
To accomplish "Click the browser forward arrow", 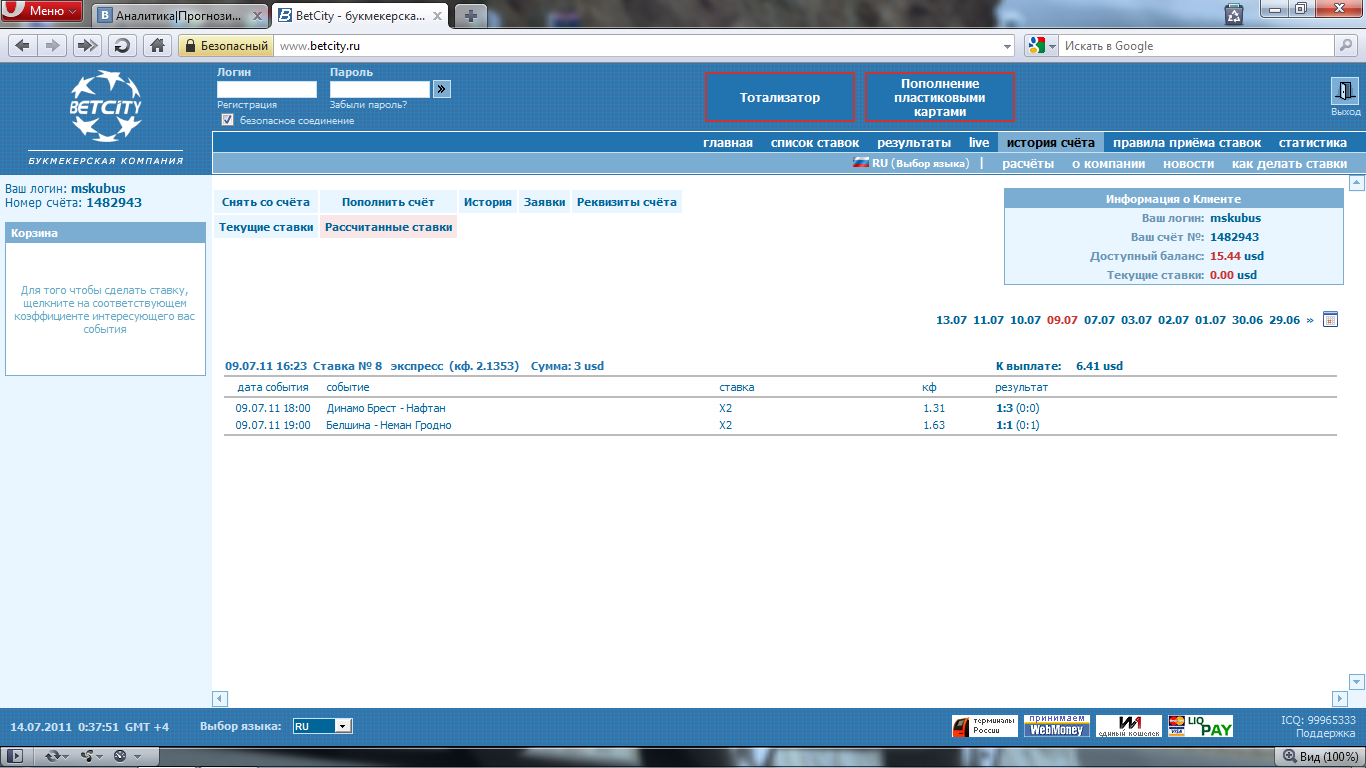I will [x=53, y=46].
